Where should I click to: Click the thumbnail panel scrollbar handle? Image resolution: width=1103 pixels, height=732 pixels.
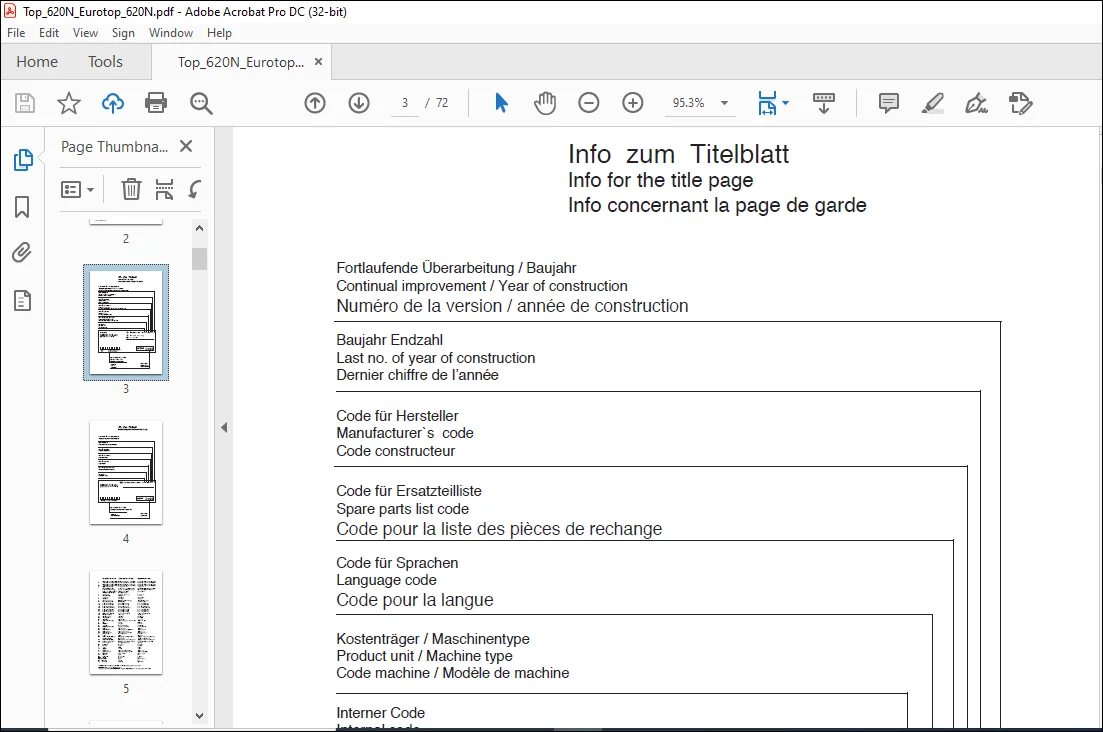coord(199,259)
